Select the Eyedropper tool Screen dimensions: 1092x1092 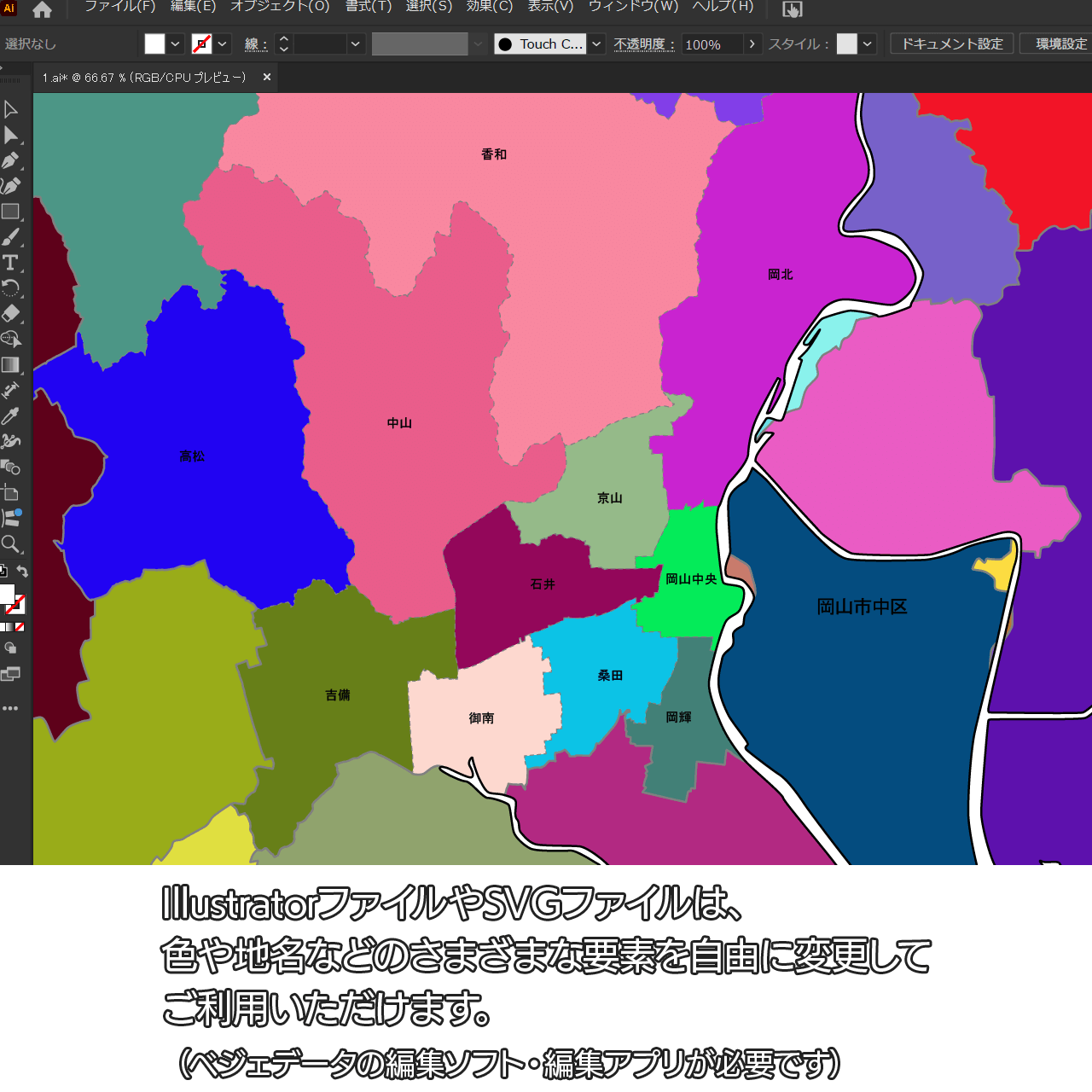(11, 415)
